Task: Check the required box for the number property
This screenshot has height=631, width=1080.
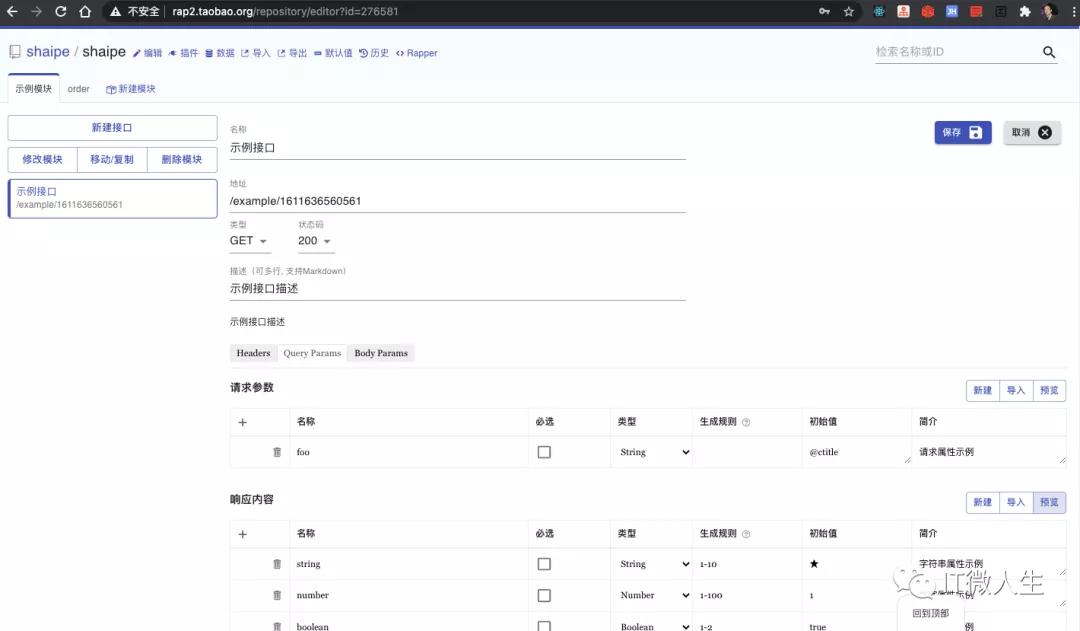Action: tap(543, 595)
